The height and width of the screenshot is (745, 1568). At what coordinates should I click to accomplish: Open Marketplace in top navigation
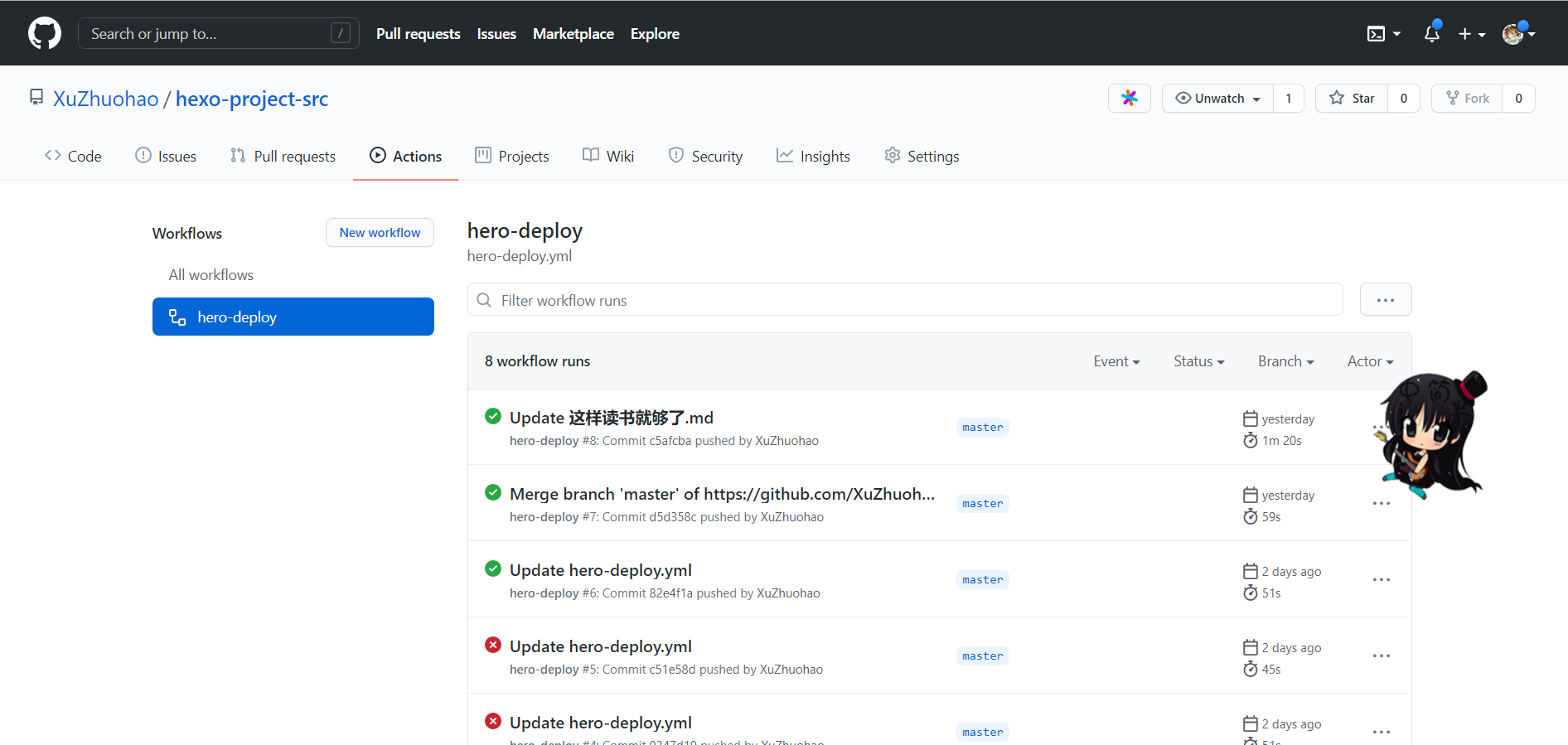coord(573,34)
